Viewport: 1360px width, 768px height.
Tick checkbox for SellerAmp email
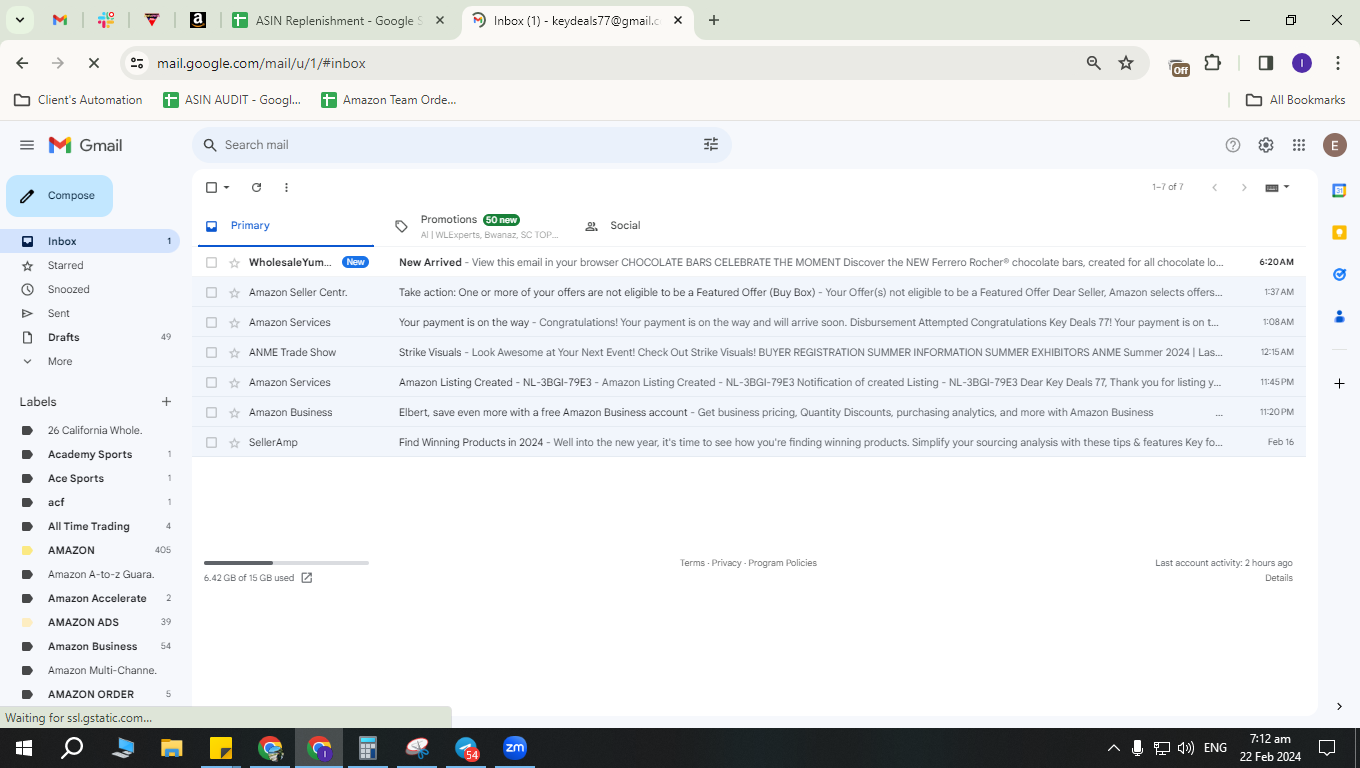(211, 442)
